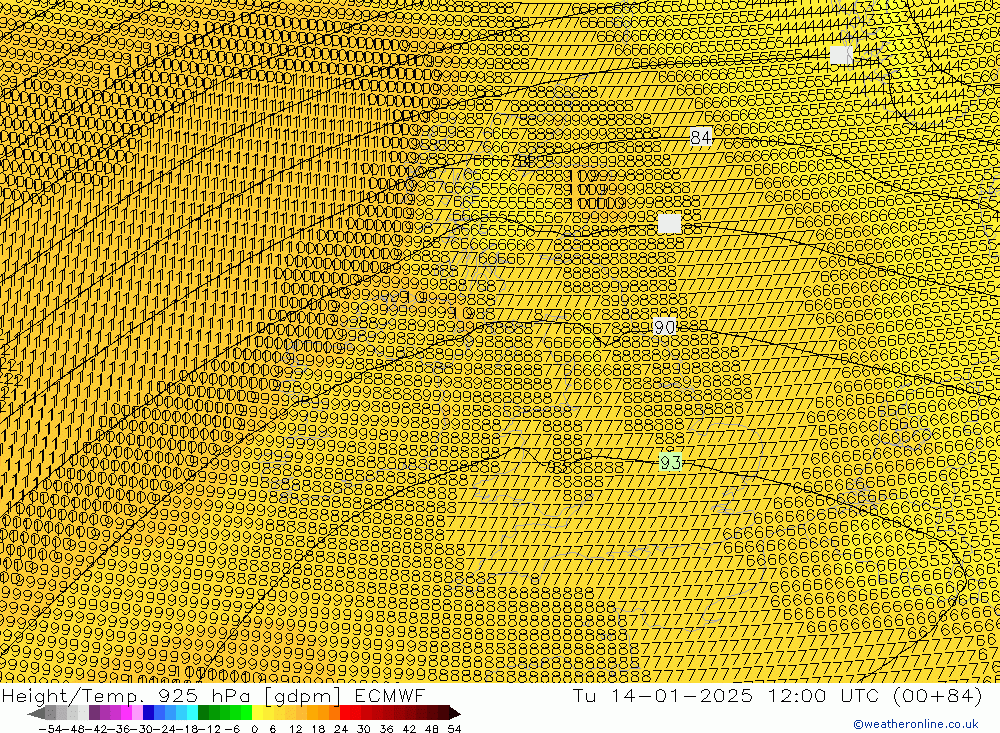This screenshot has width=1000, height=733.
Task: Click the dark right arrow of the color scale
Action: [x=455, y=714]
